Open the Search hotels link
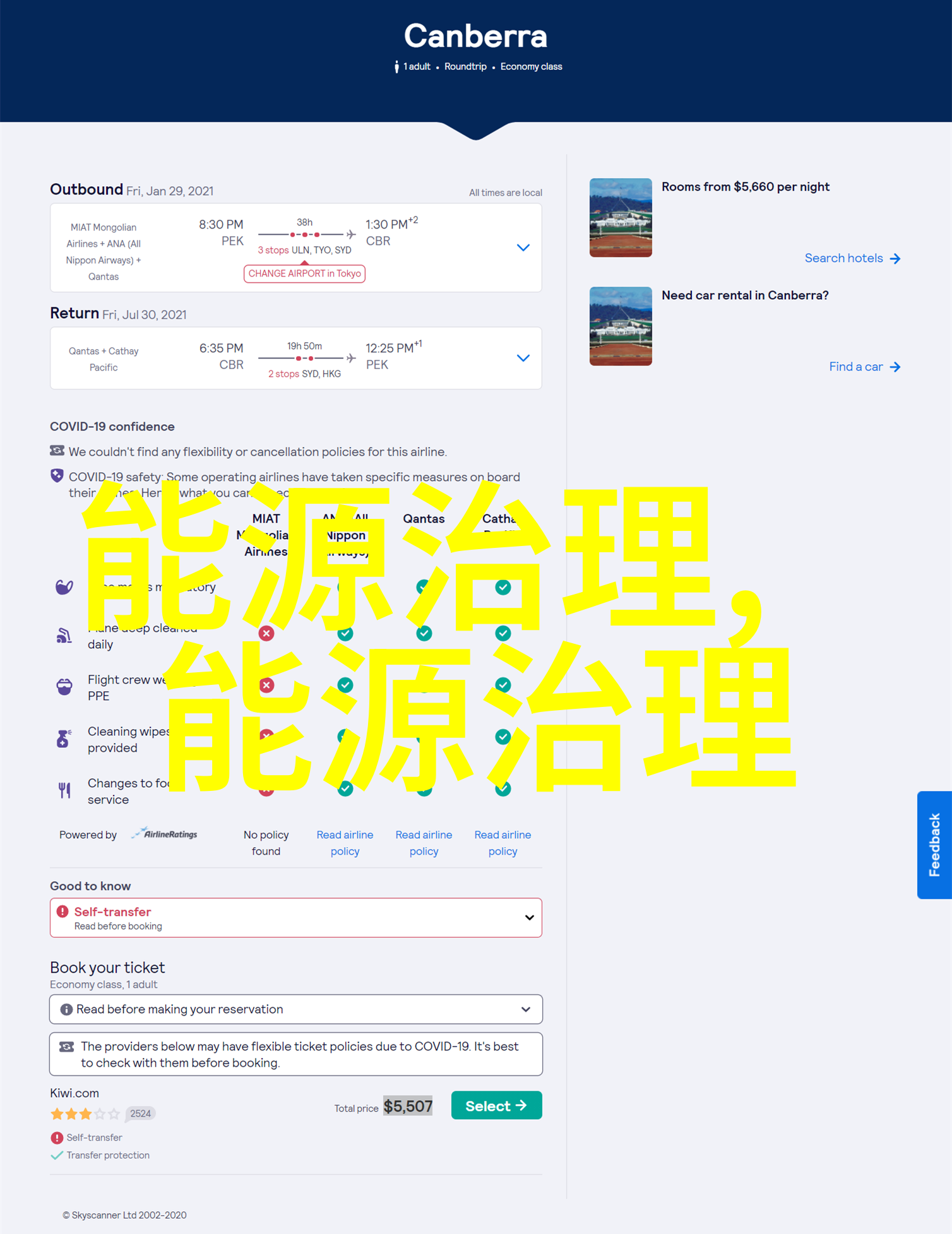 pyautogui.click(x=852, y=258)
